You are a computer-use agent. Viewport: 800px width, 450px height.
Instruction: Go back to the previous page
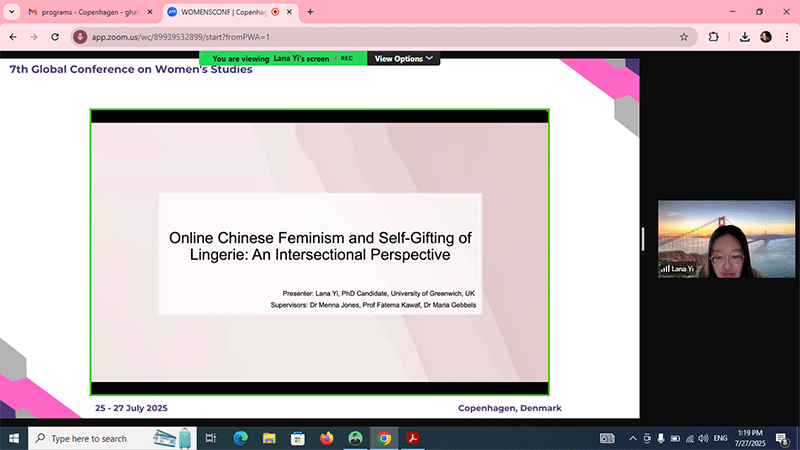point(13,36)
